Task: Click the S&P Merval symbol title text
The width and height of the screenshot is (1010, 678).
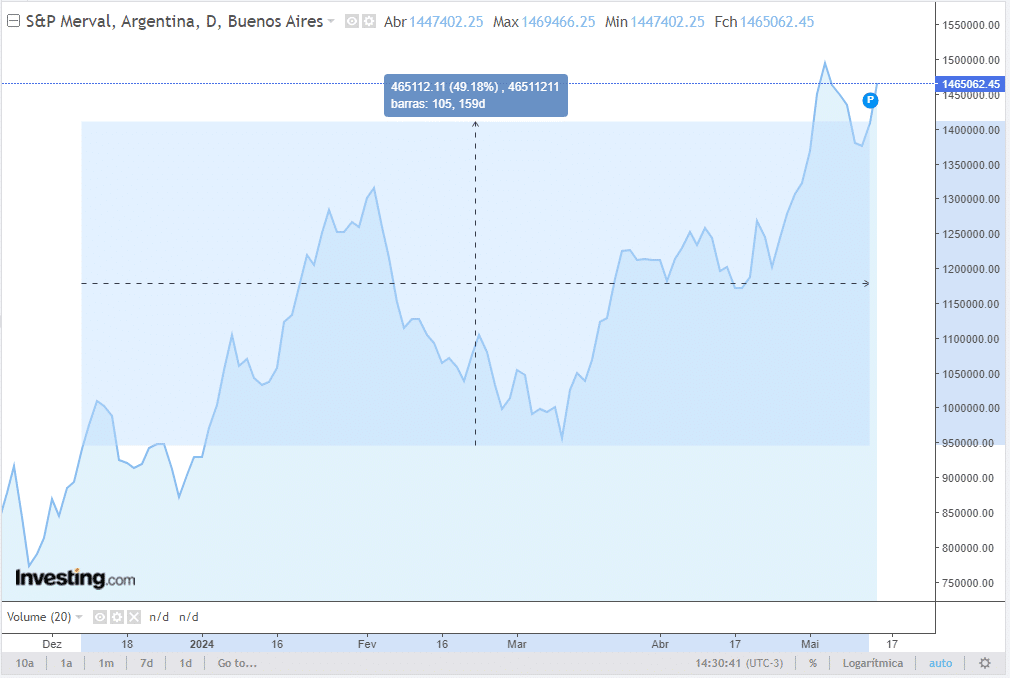Action: click(174, 21)
